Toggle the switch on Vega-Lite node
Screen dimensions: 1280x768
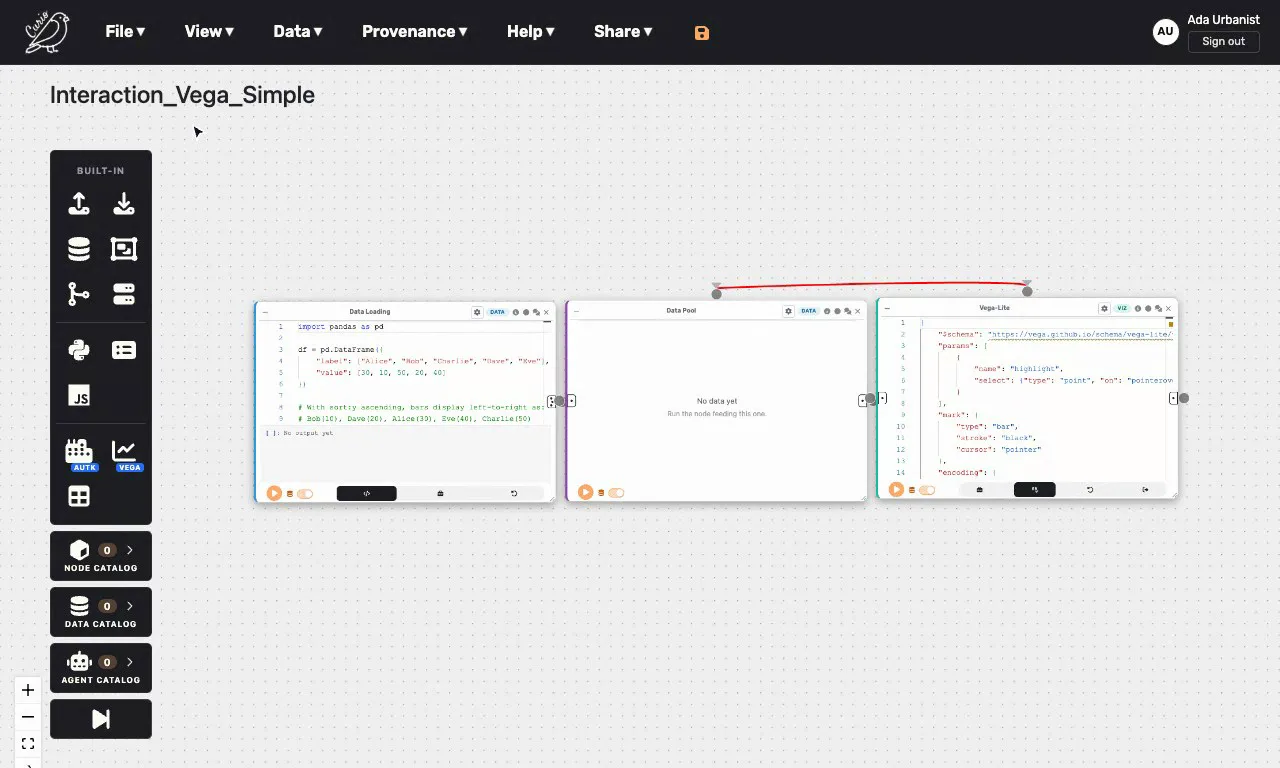click(927, 490)
